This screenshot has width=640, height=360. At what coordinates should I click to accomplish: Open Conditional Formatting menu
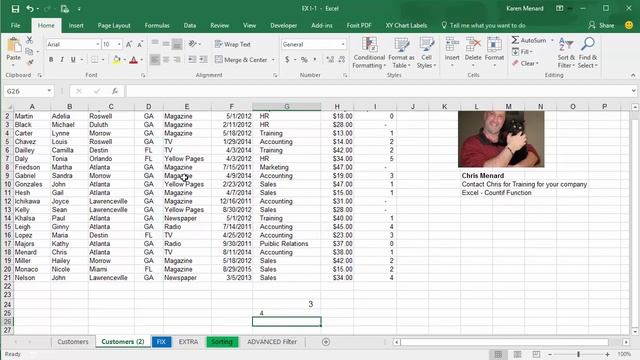(369, 53)
